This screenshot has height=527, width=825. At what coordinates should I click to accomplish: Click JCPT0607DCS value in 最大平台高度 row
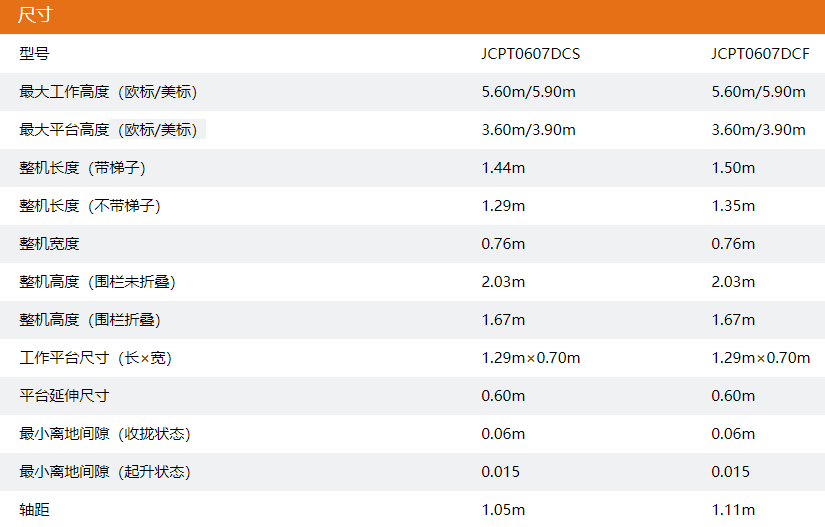tap(528, 130)
